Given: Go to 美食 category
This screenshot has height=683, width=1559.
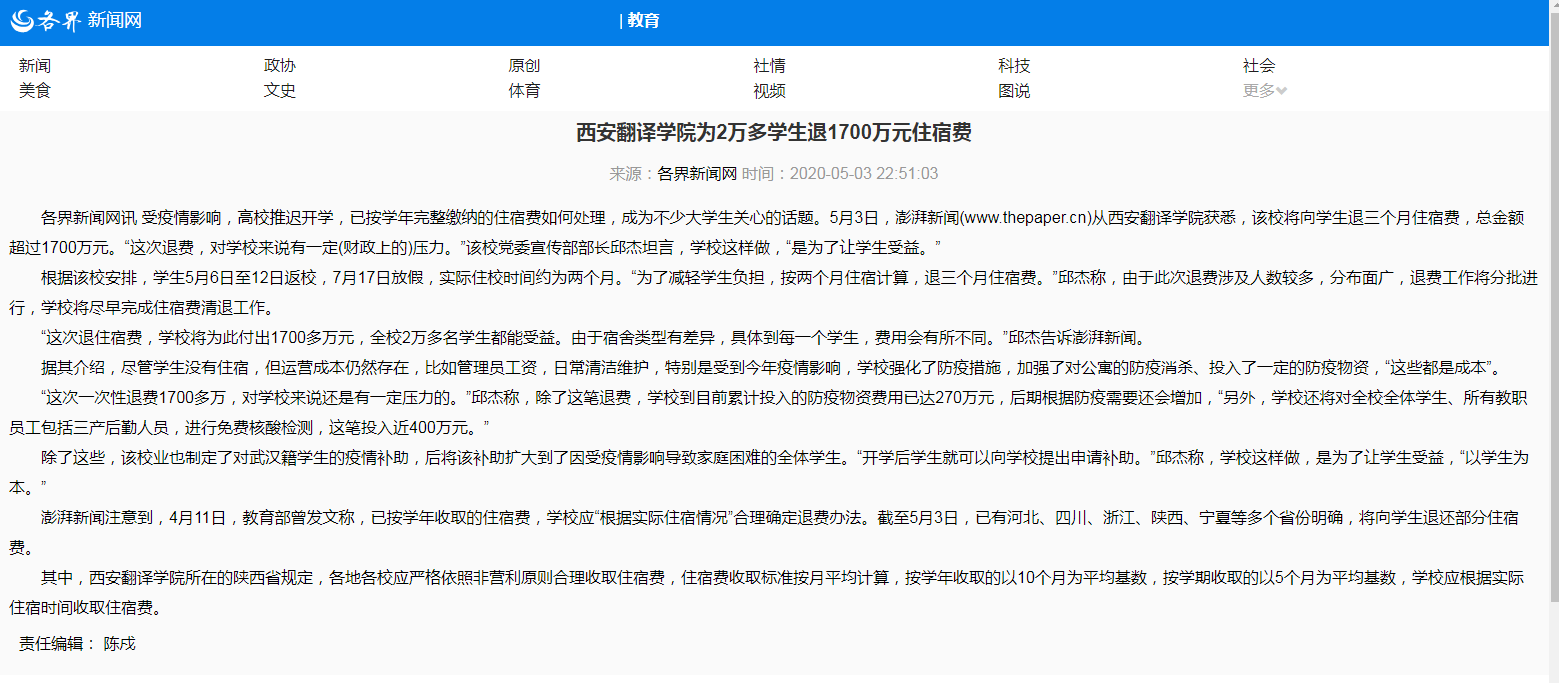Looking at the screenshot, I should click(35, 91).
